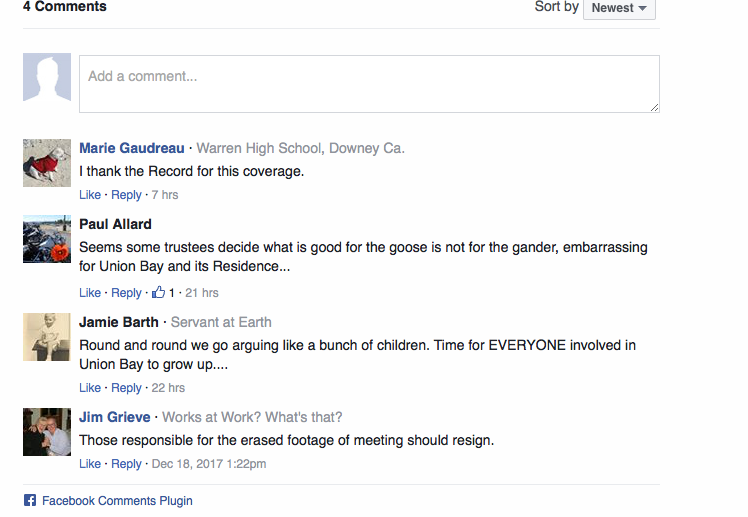Click the Facebook logo icon in footer
Image resolution: width=748 pixels, height=517 pixels.
coord(30,501)
